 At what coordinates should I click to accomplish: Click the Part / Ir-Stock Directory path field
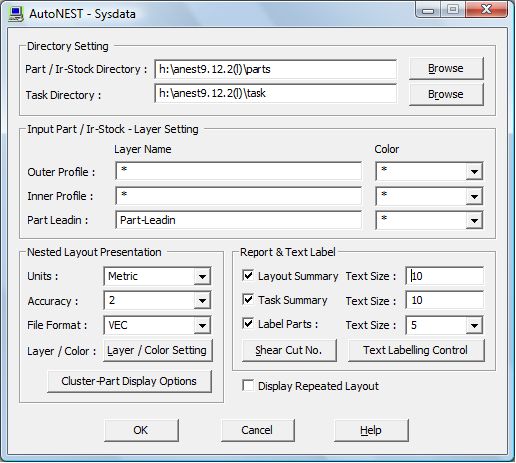click(x=275, y=69)
